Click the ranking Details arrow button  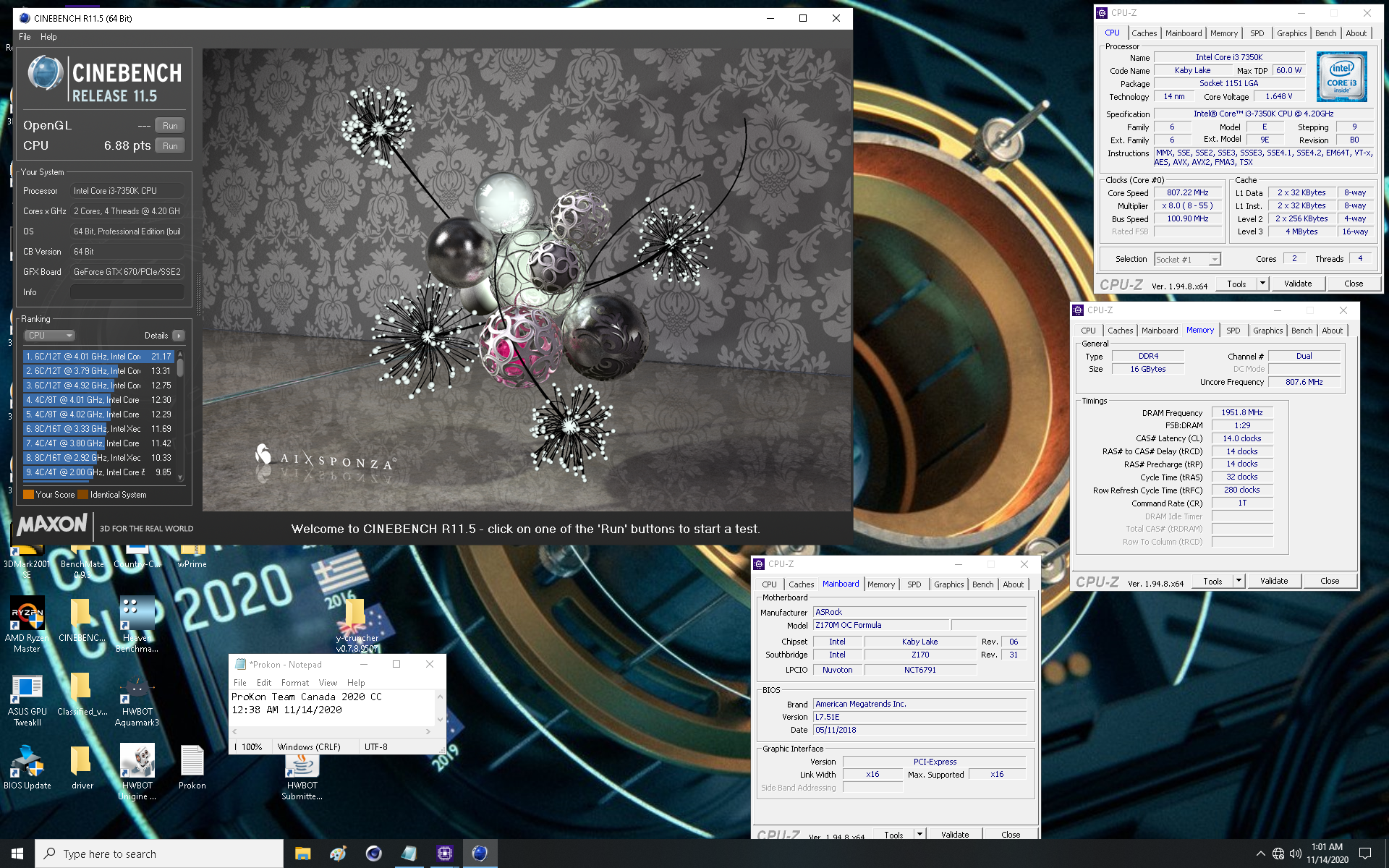coord(179,336)
